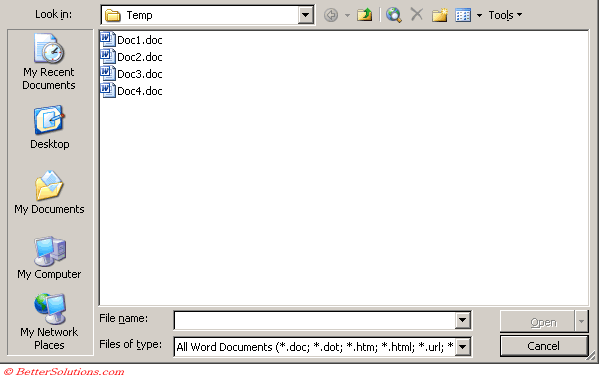Open the Views dropdown arrow
Screen dimensions: 599x379
click(x=479, y=15)
